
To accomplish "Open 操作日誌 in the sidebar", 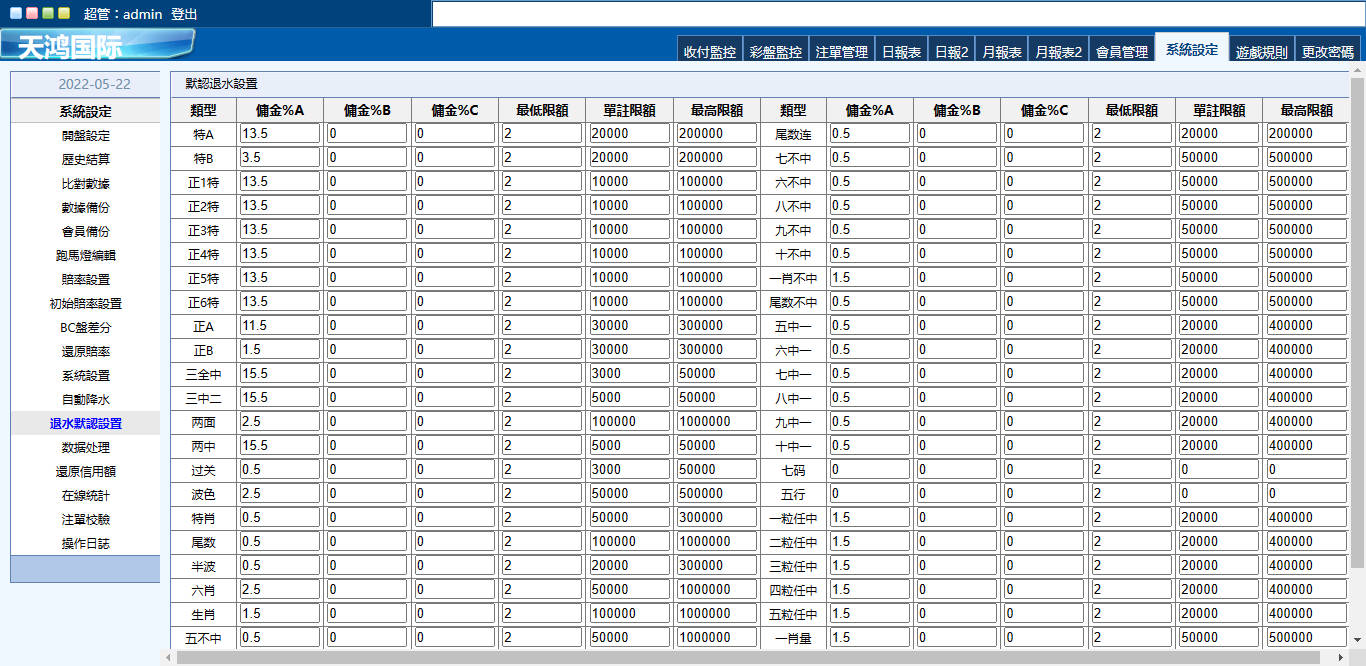I will click(x=85, y=544).
